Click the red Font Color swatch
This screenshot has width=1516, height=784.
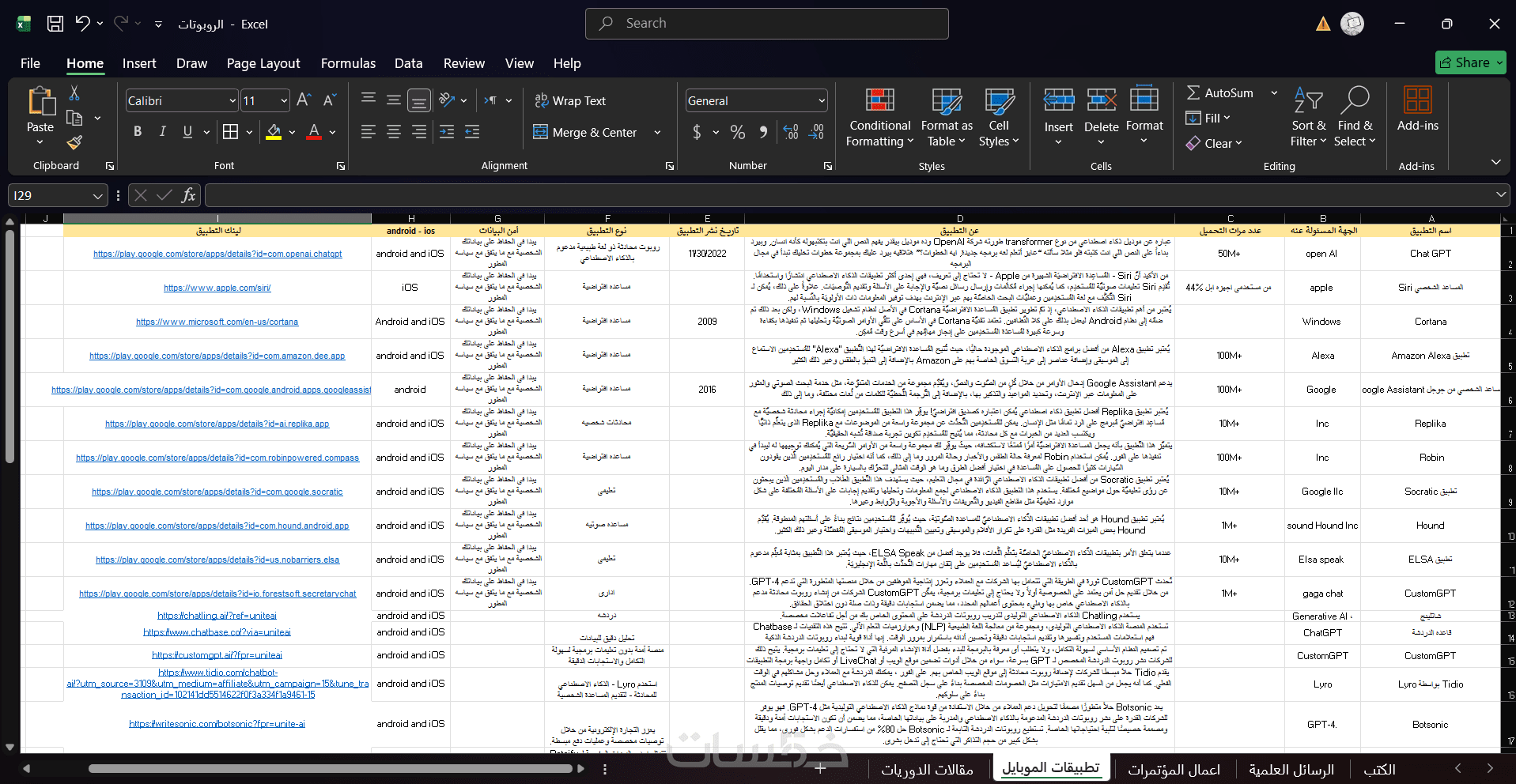314,132
